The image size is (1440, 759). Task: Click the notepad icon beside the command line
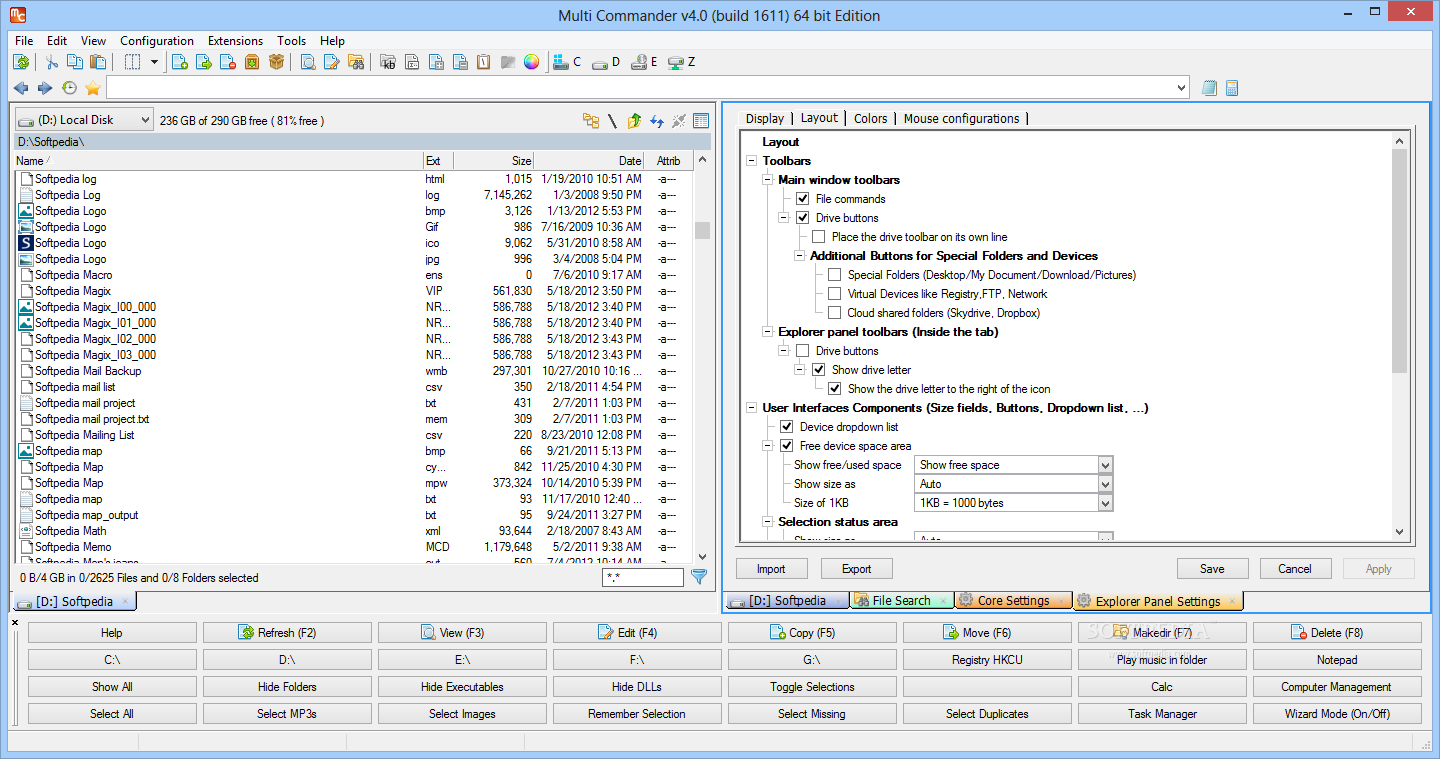pos(1209,88)
